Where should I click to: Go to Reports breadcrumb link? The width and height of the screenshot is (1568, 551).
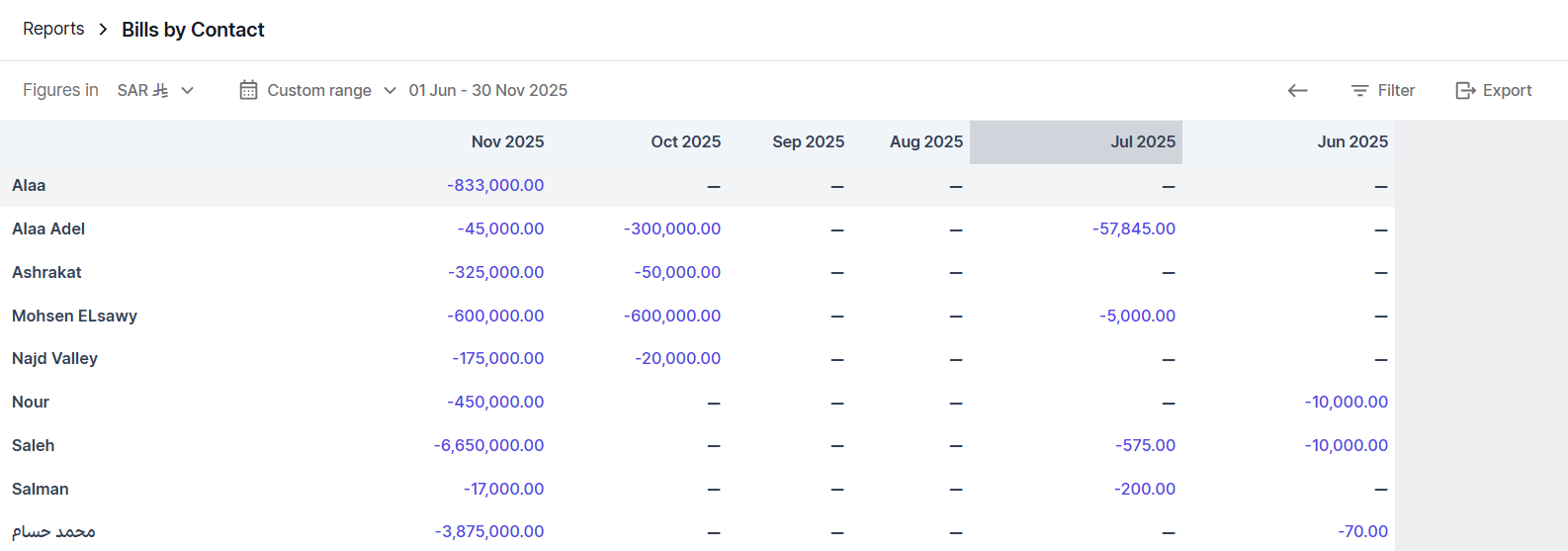(53, 29)
